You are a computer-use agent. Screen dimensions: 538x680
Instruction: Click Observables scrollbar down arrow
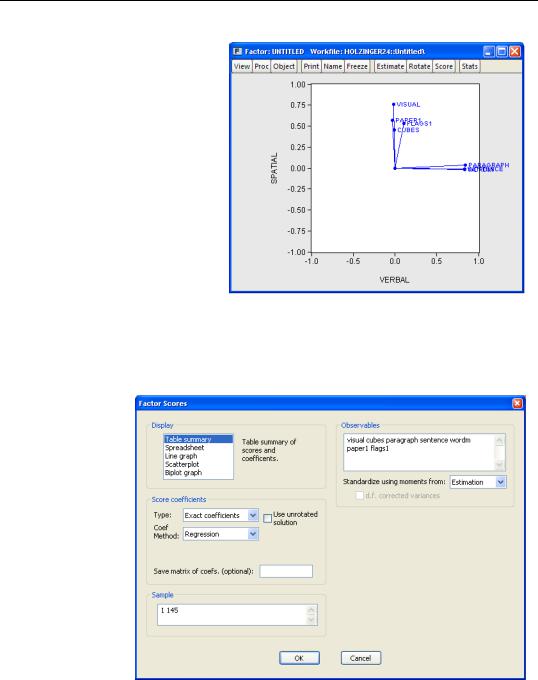(x=499, y=464)
